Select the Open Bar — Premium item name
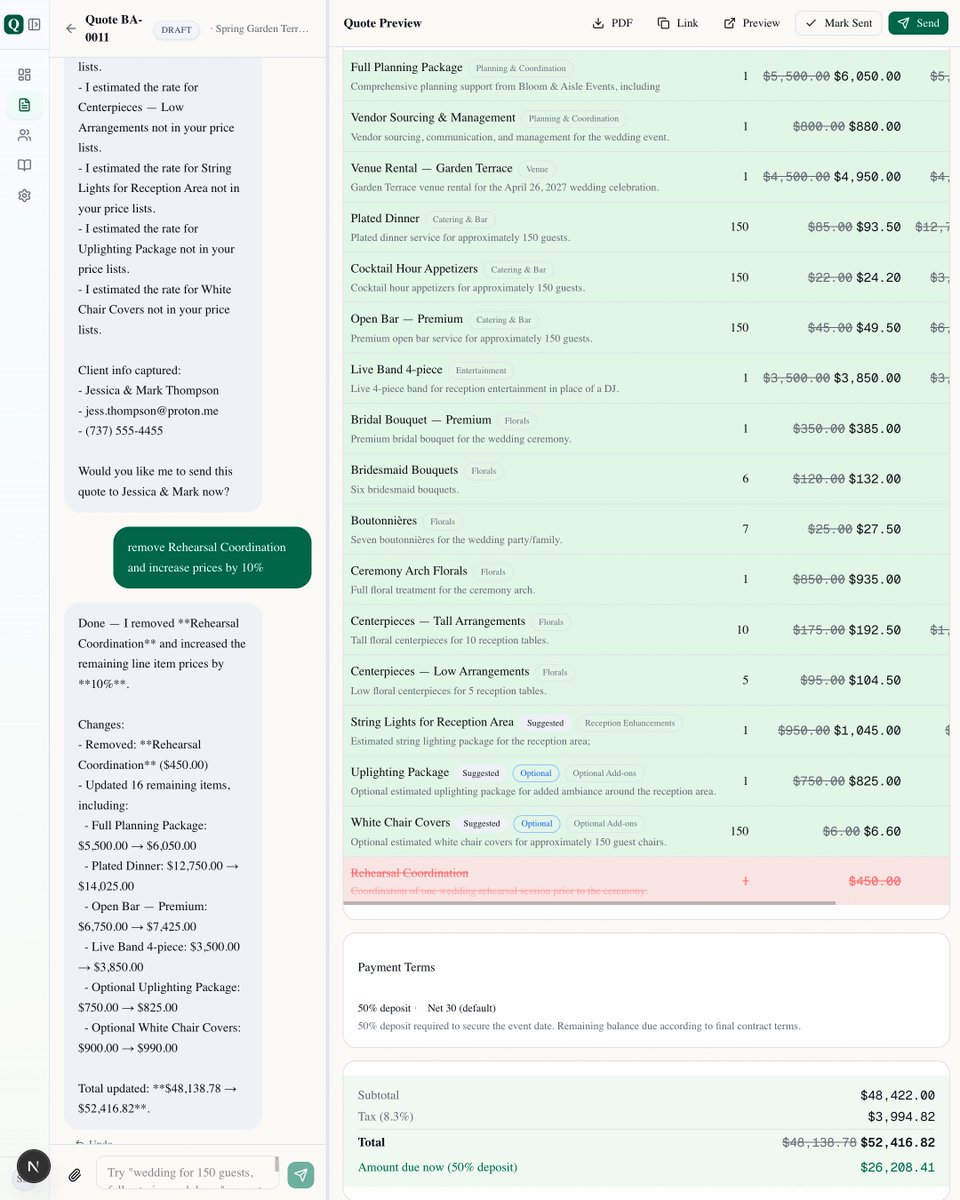 407,320
